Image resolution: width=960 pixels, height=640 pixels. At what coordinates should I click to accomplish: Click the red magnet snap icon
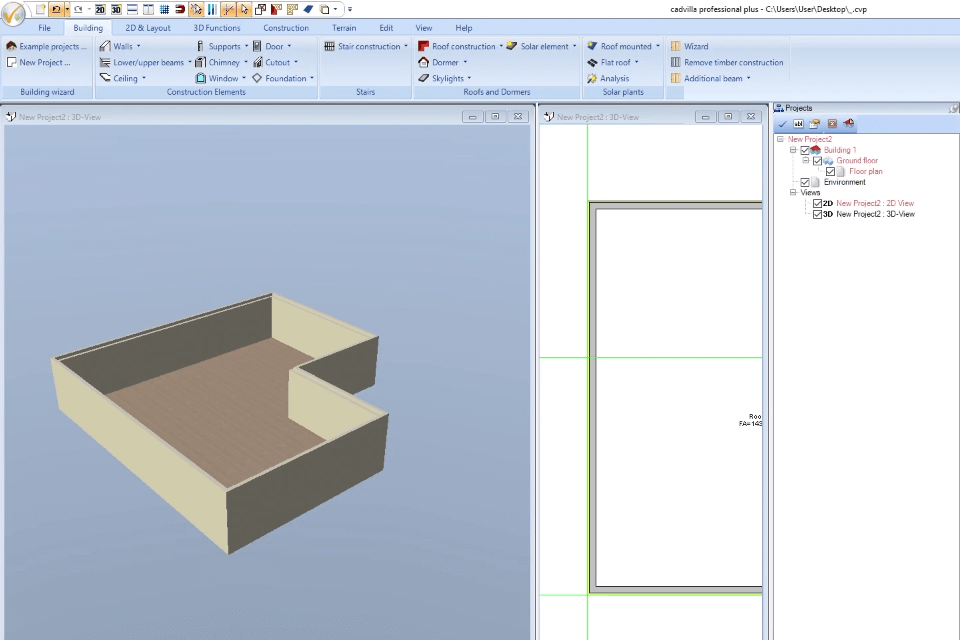click(x=180, y=9)
